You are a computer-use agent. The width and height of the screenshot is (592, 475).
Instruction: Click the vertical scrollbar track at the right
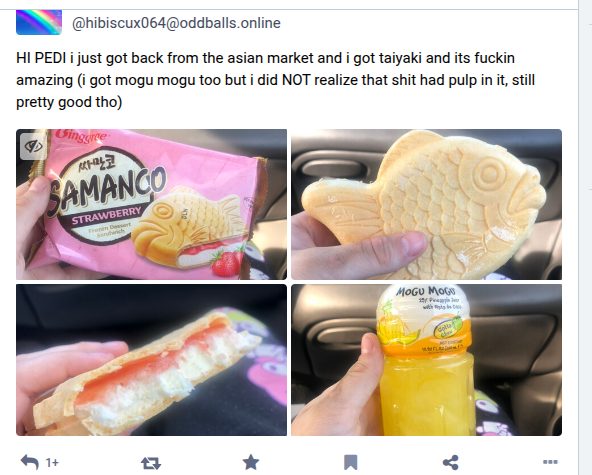click(585, 238)
